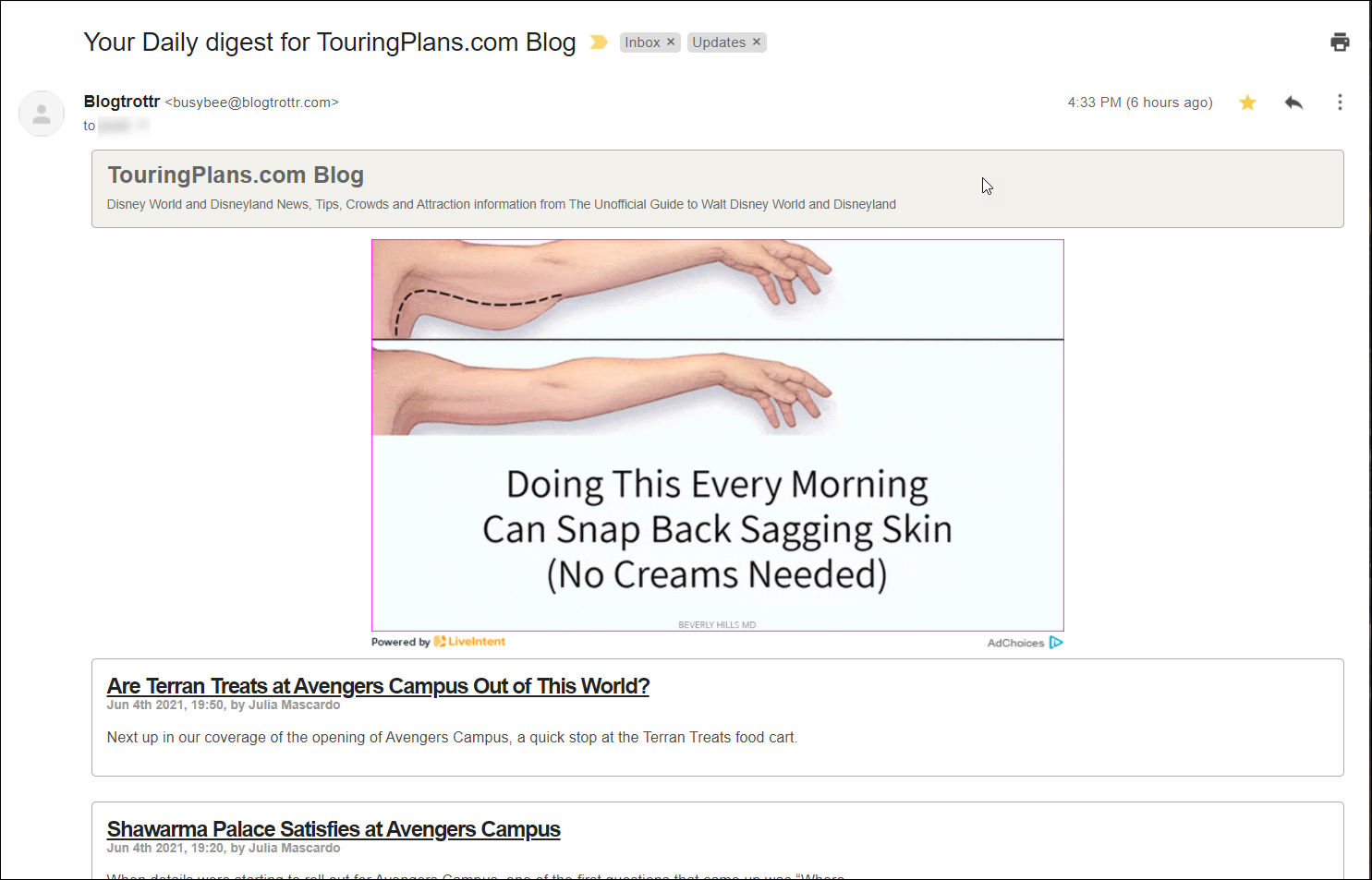Remove the Updates label with its x
The width and height of the screenshot is (1372, 880).
pos(756,42)
